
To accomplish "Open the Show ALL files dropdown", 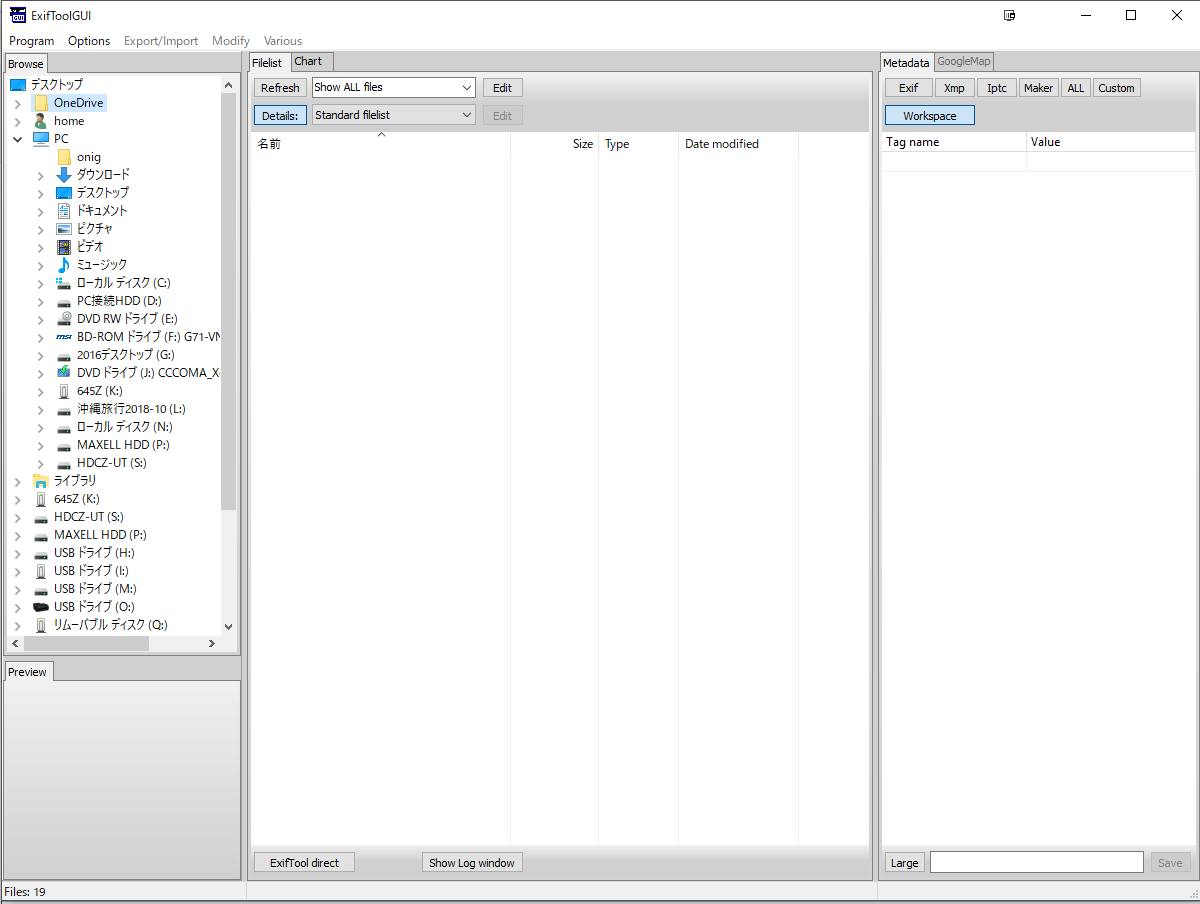I will click(393, 88).
